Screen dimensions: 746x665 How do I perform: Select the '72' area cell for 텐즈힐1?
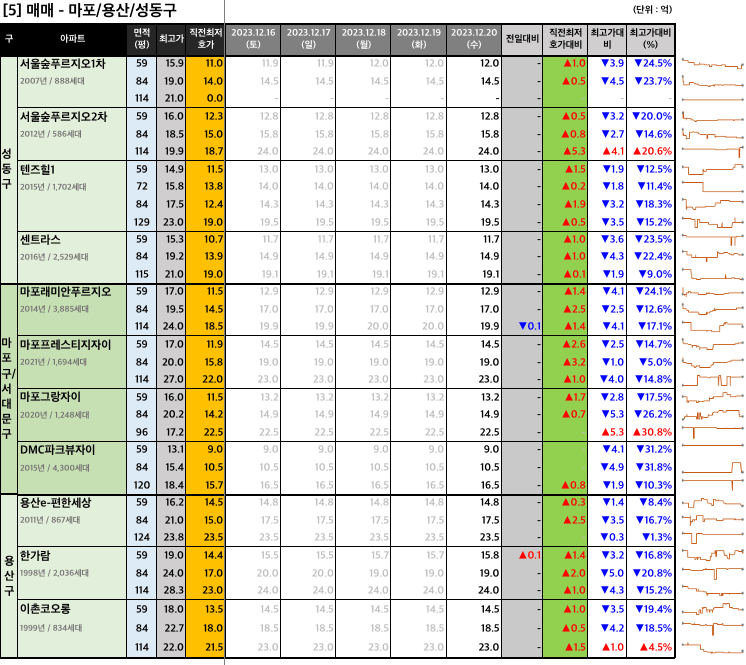pyautogui.click(x=142, y=186)
